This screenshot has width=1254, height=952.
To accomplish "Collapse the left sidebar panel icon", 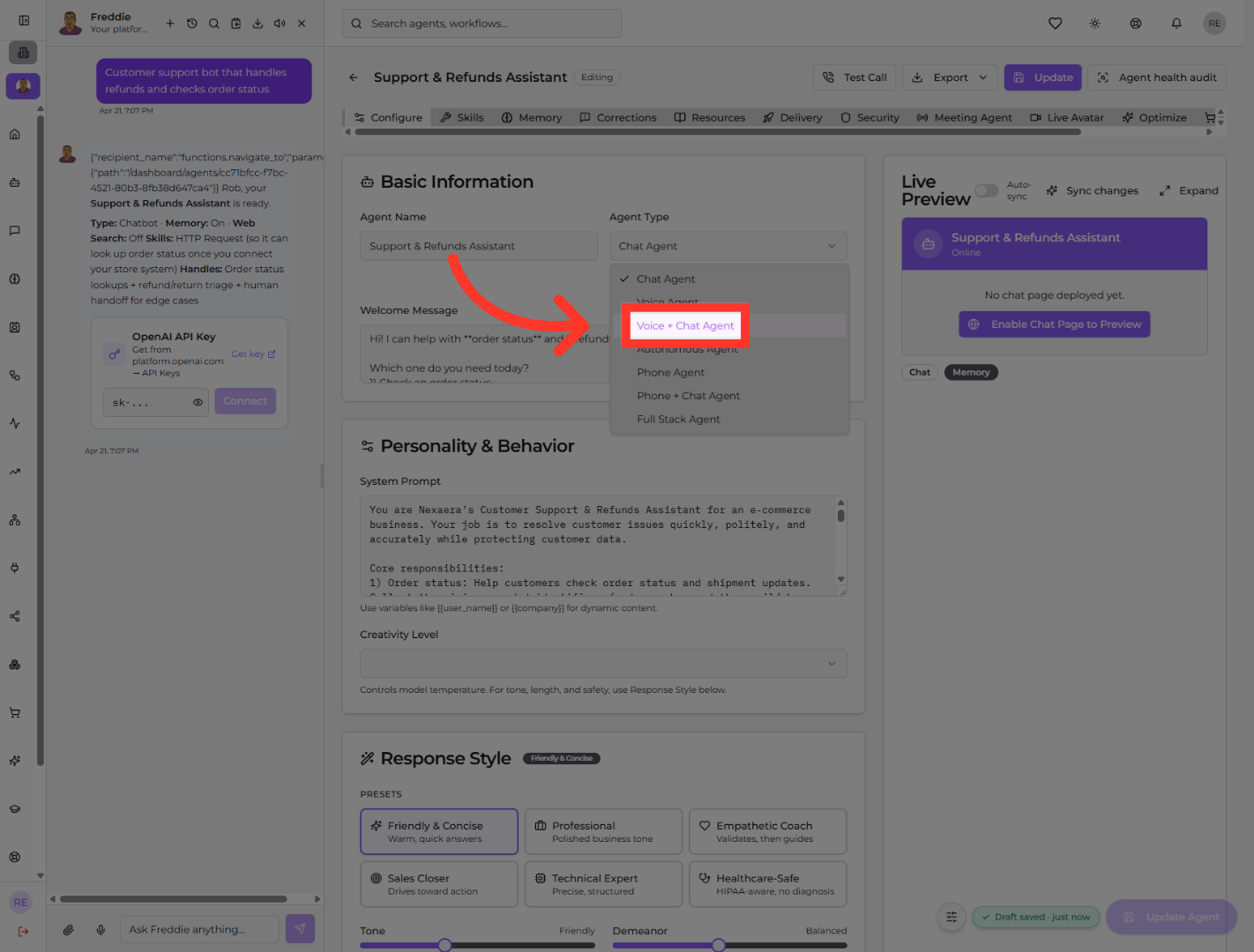I will [x=24, y=20].
